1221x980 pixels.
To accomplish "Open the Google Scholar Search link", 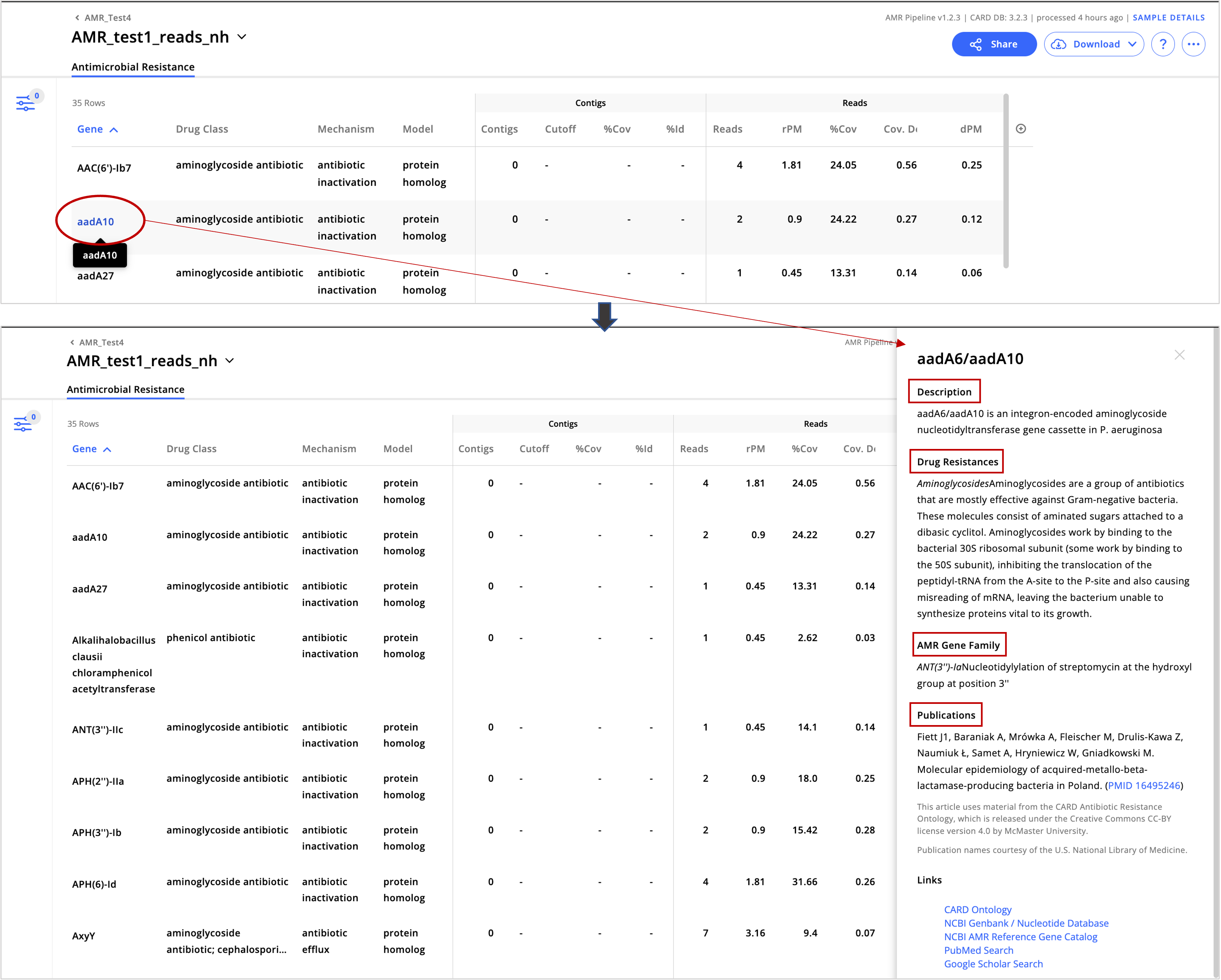I will [x=993, y=963].
